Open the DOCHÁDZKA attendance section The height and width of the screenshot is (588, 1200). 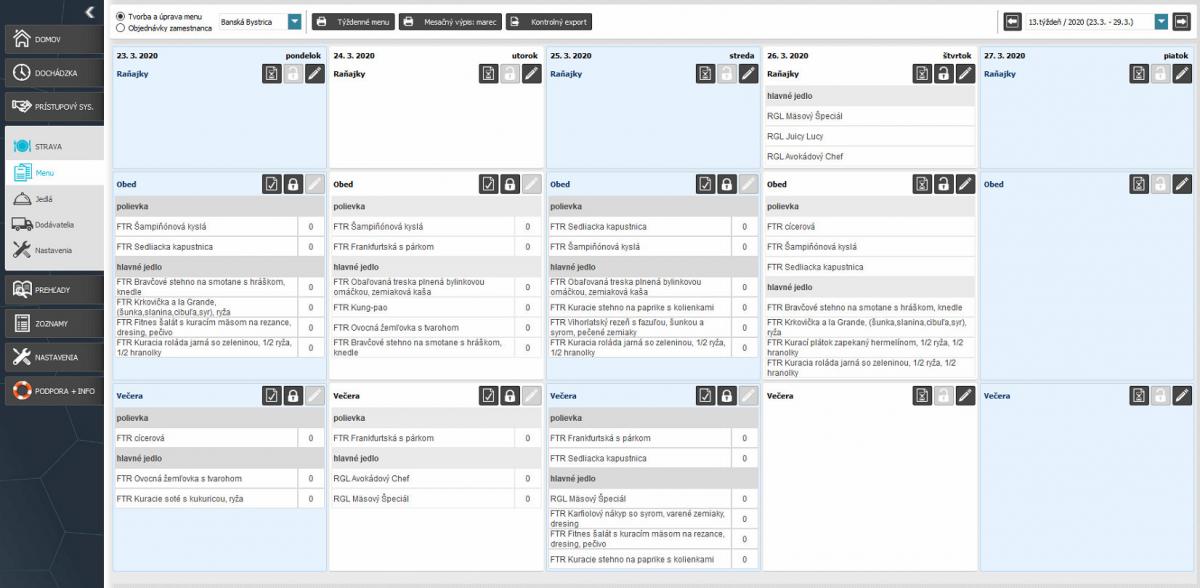point(53,73)
